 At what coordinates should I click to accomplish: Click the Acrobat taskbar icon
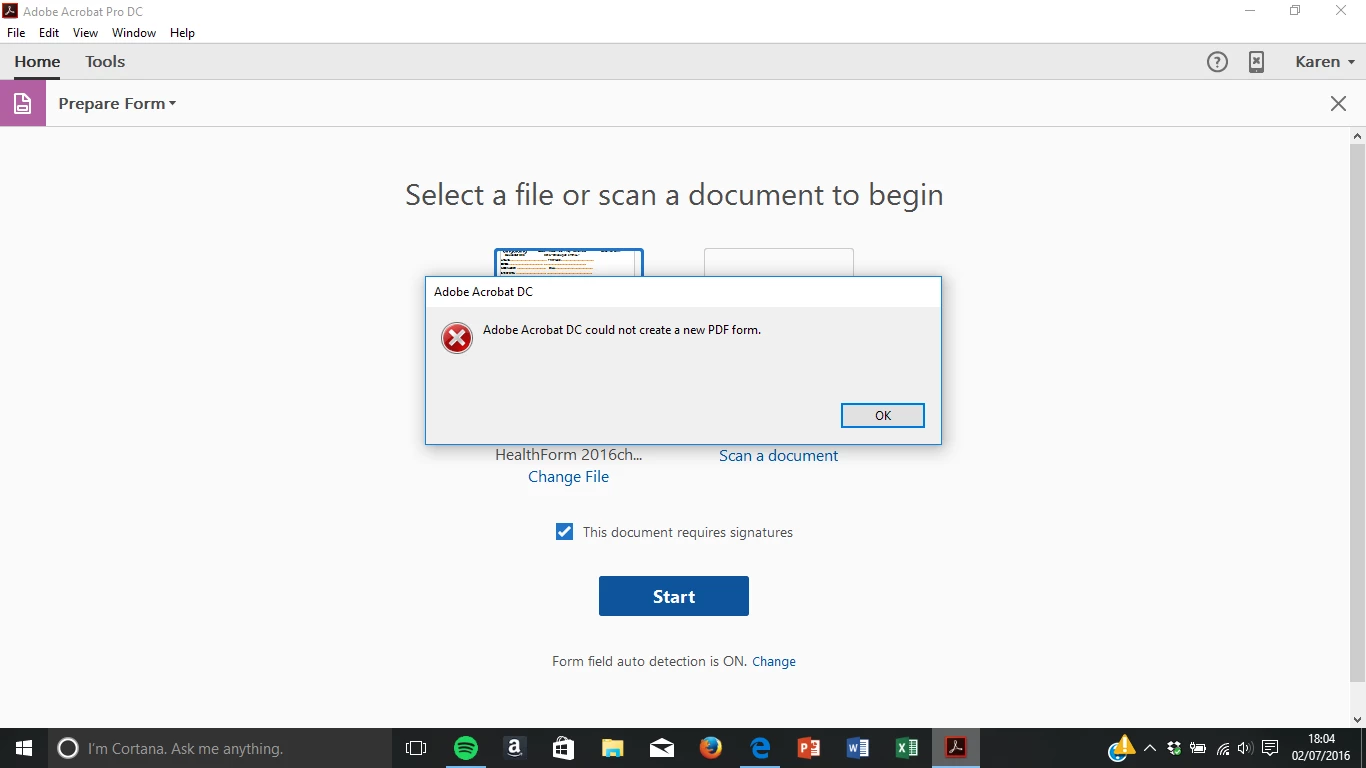point(956,748)
